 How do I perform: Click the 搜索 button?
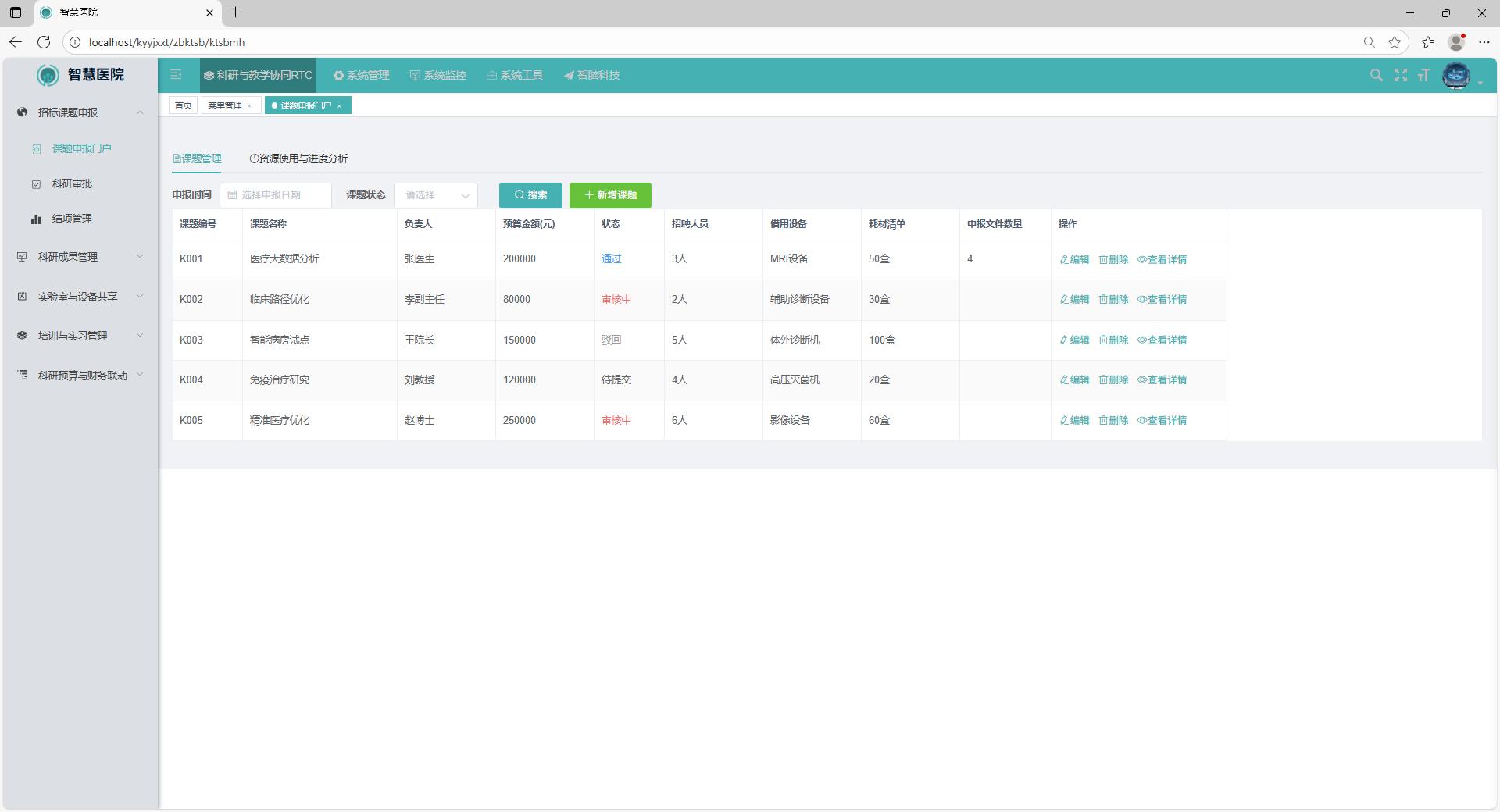tap(530, 195)
